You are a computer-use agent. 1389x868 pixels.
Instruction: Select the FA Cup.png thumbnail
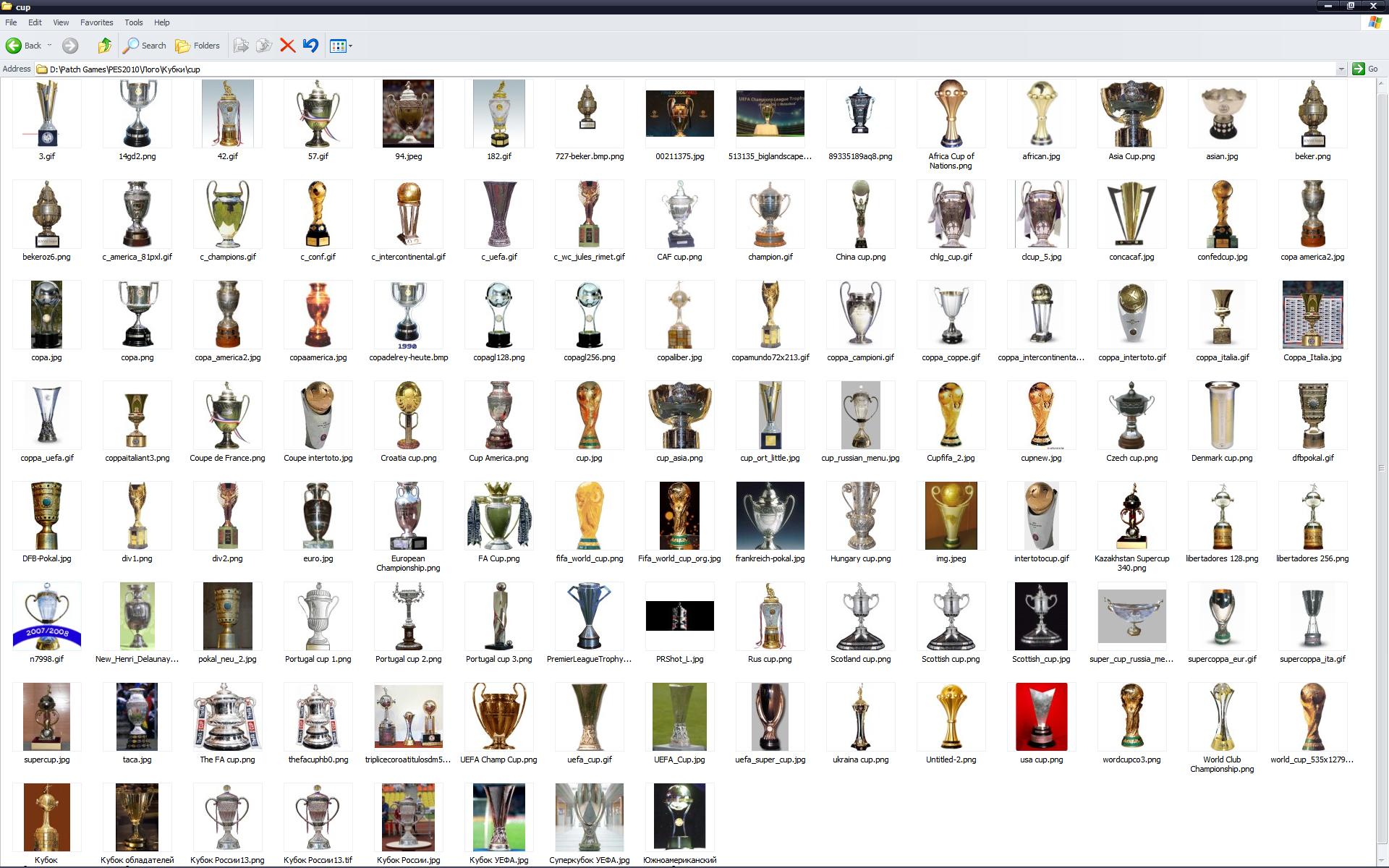click(x=498, y=516)
